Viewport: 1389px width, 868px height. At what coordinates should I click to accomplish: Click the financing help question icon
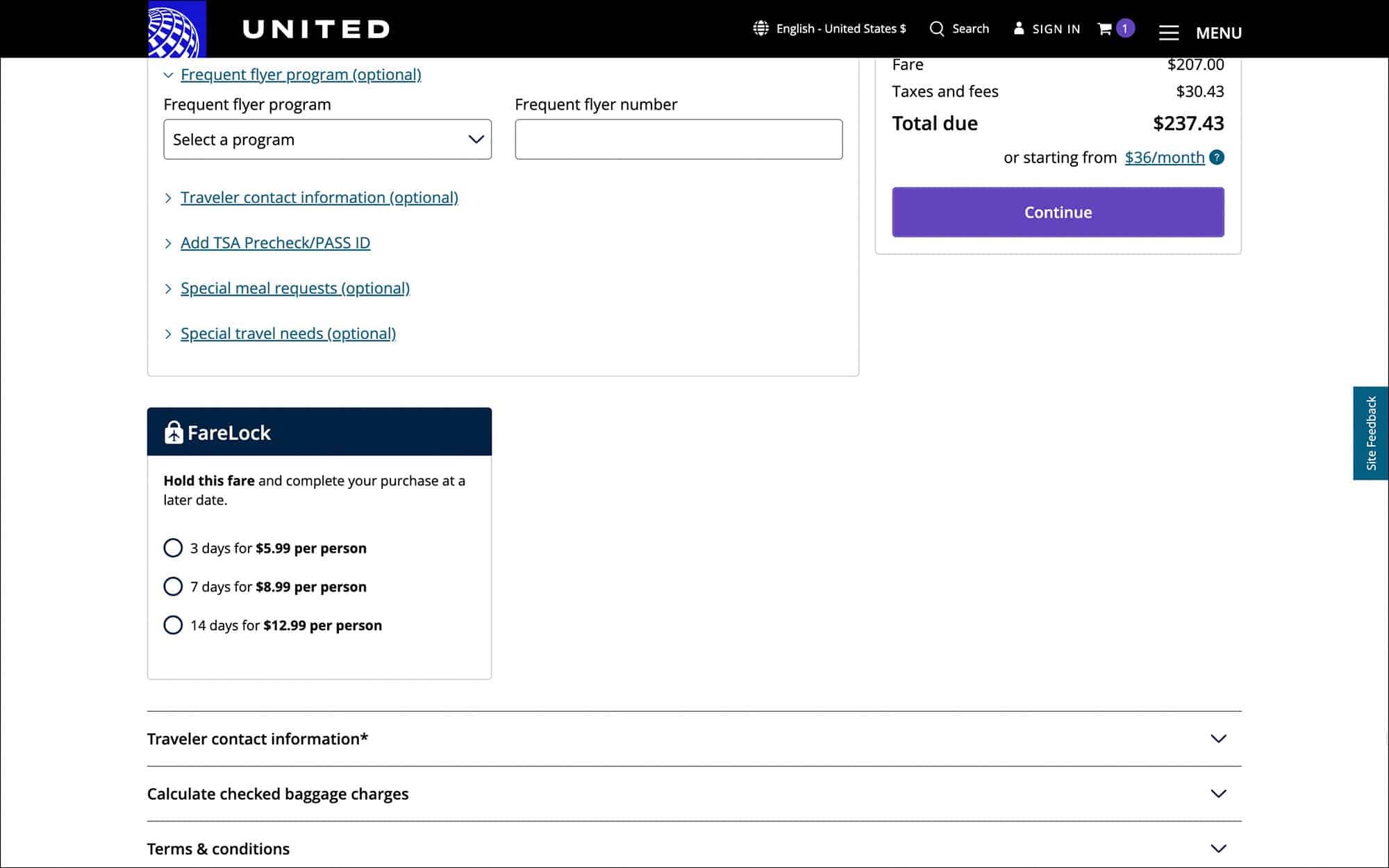(x=1217, y=157)
